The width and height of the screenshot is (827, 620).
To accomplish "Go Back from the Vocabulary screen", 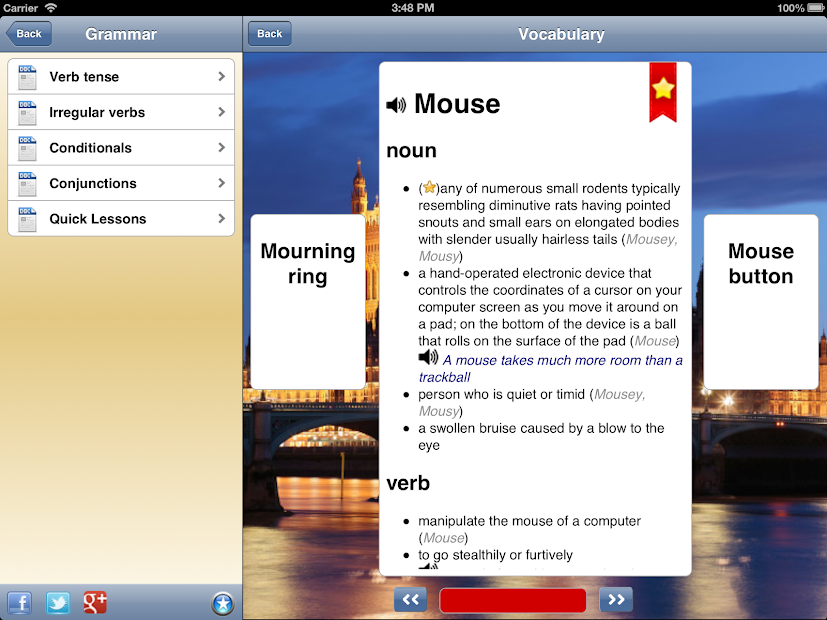I will tap(268, 33).
